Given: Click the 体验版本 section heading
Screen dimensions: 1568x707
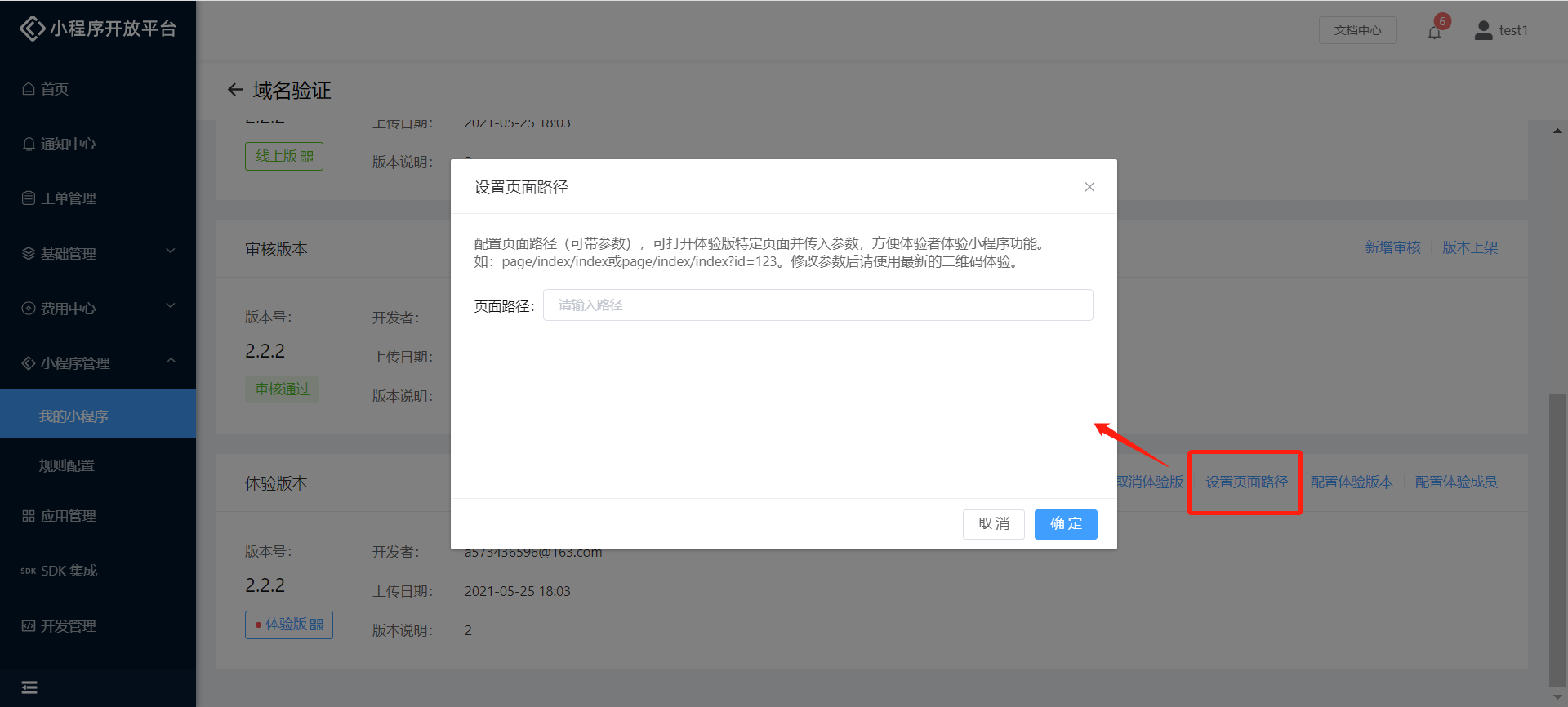Looking at the screenshot, I should pyautogui.click(x=276, y=483).
